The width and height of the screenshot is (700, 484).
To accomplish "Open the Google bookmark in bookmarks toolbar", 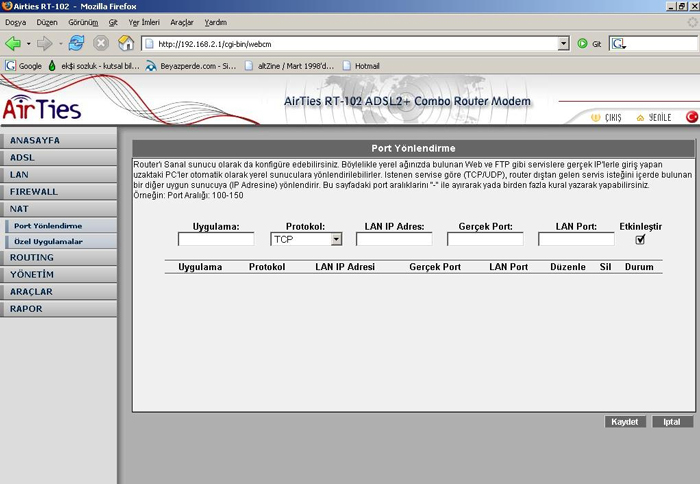I will 23,66.
